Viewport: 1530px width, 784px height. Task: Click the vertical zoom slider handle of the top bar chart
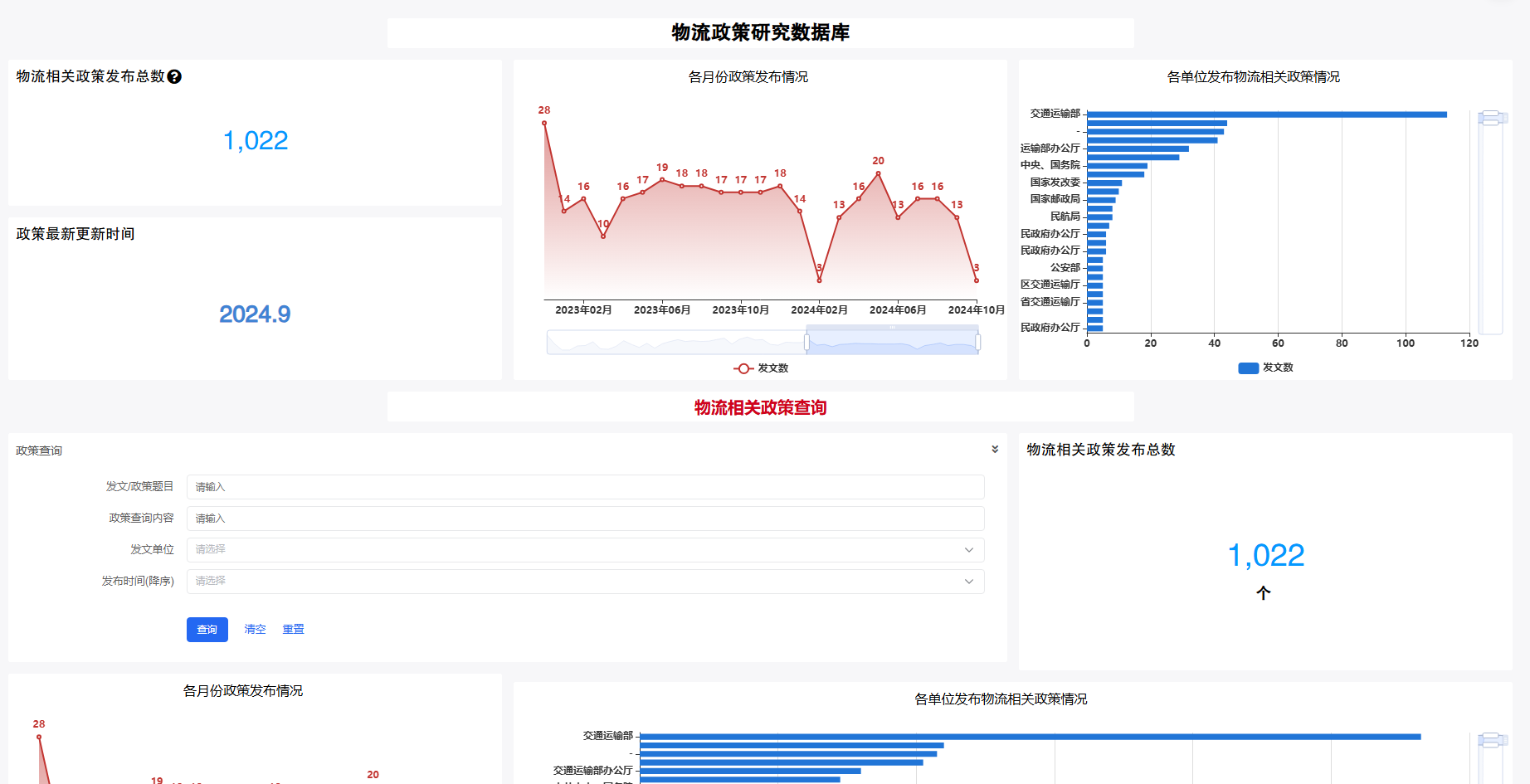click(1491, 118)
